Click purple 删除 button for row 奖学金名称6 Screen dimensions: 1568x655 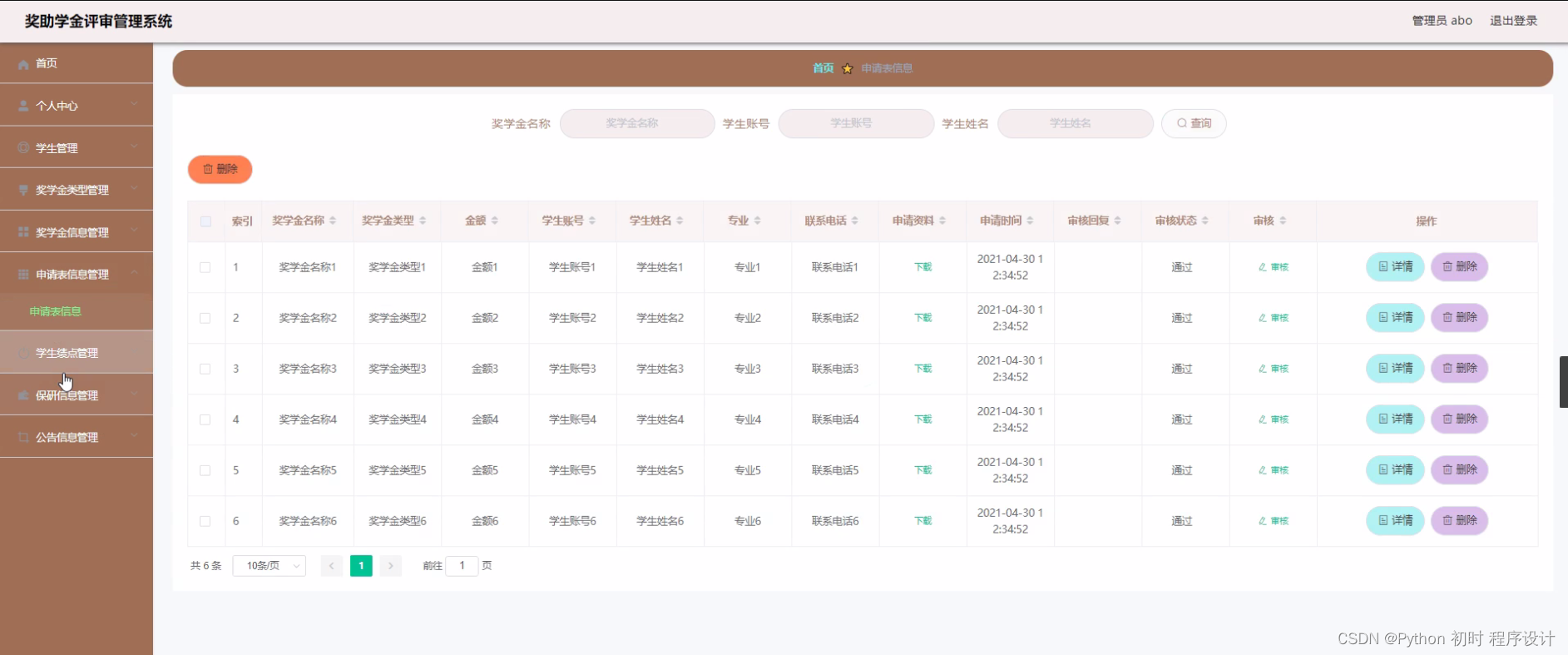coord(1459,521)
